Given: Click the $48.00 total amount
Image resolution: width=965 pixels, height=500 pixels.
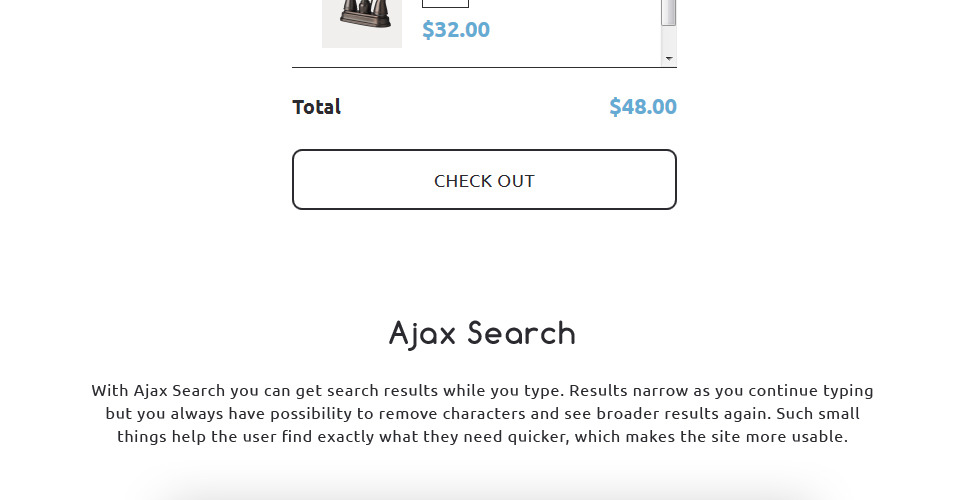Looking at the screenshot, I should click(x=642, y=107).
